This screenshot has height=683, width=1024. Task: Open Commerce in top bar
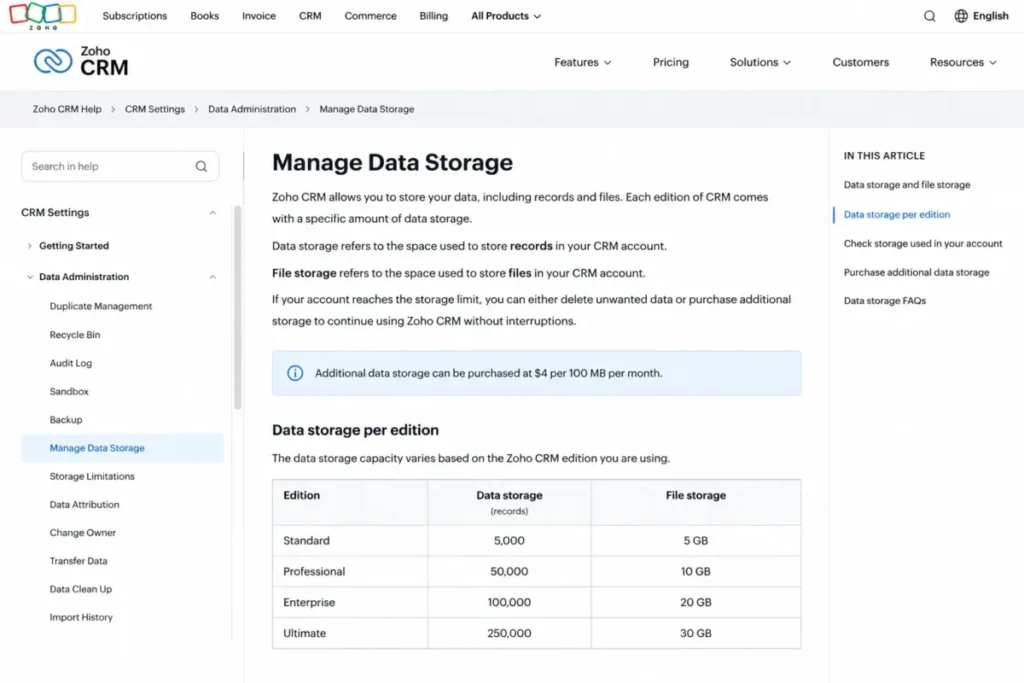point(370,16)
